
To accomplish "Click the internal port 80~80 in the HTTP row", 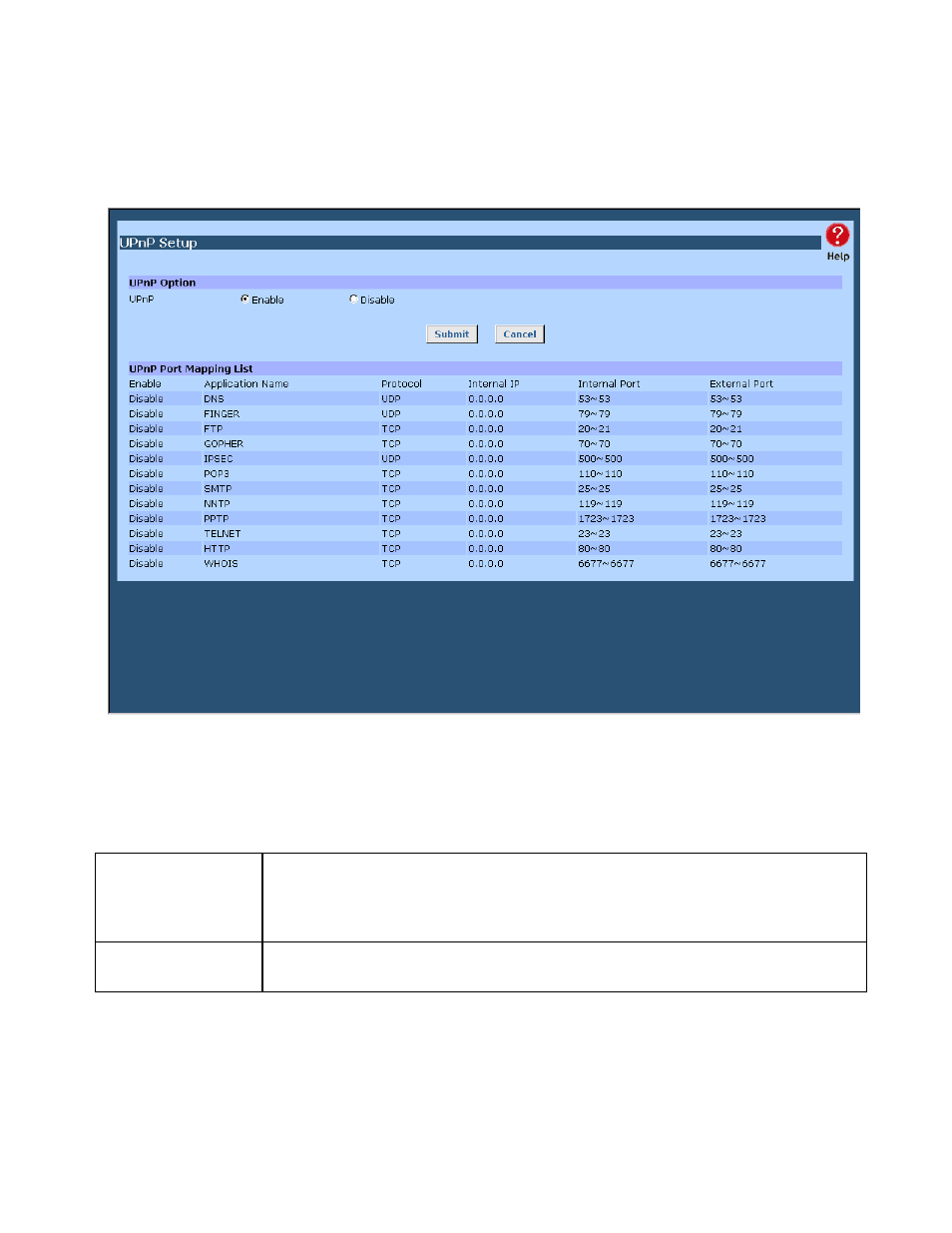I will (594, 549).
